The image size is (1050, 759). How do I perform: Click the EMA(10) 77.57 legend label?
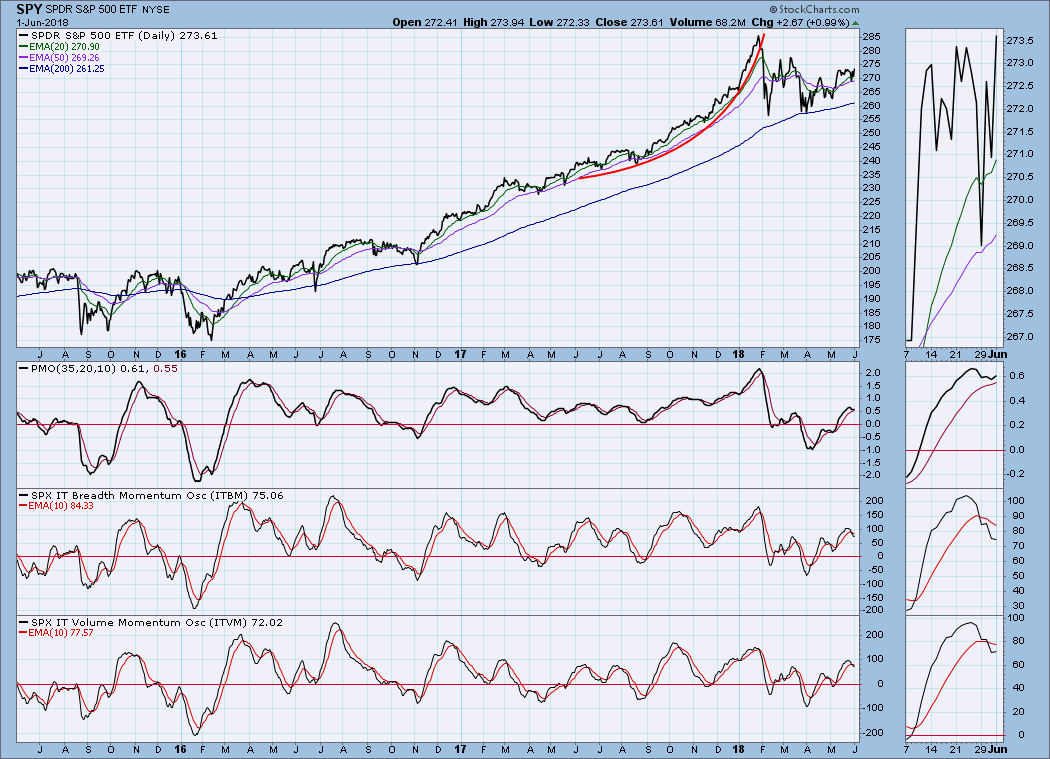tap(61, 632)
